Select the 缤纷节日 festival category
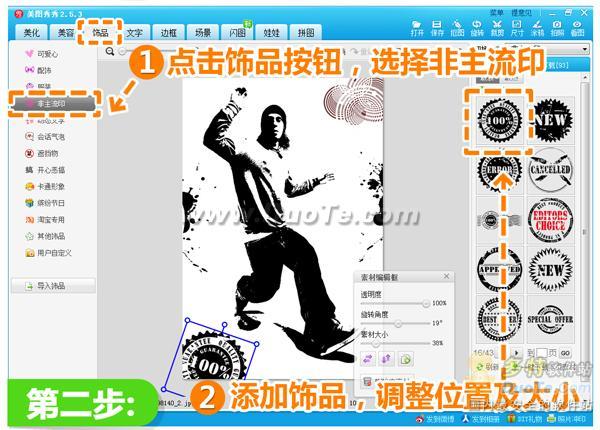Screen dimensions: 600x430 pyautogui.click(x=45, y=203)
